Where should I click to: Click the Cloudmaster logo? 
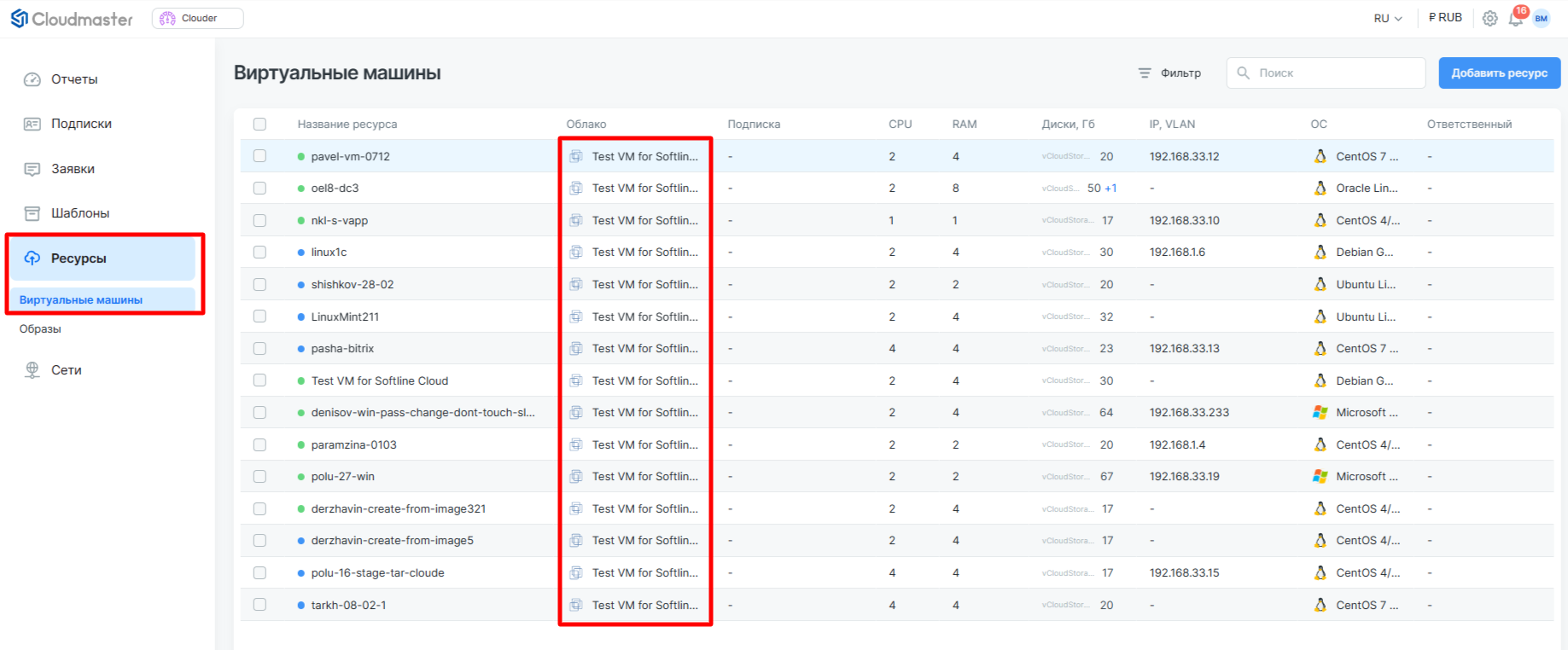pos(72,19)
